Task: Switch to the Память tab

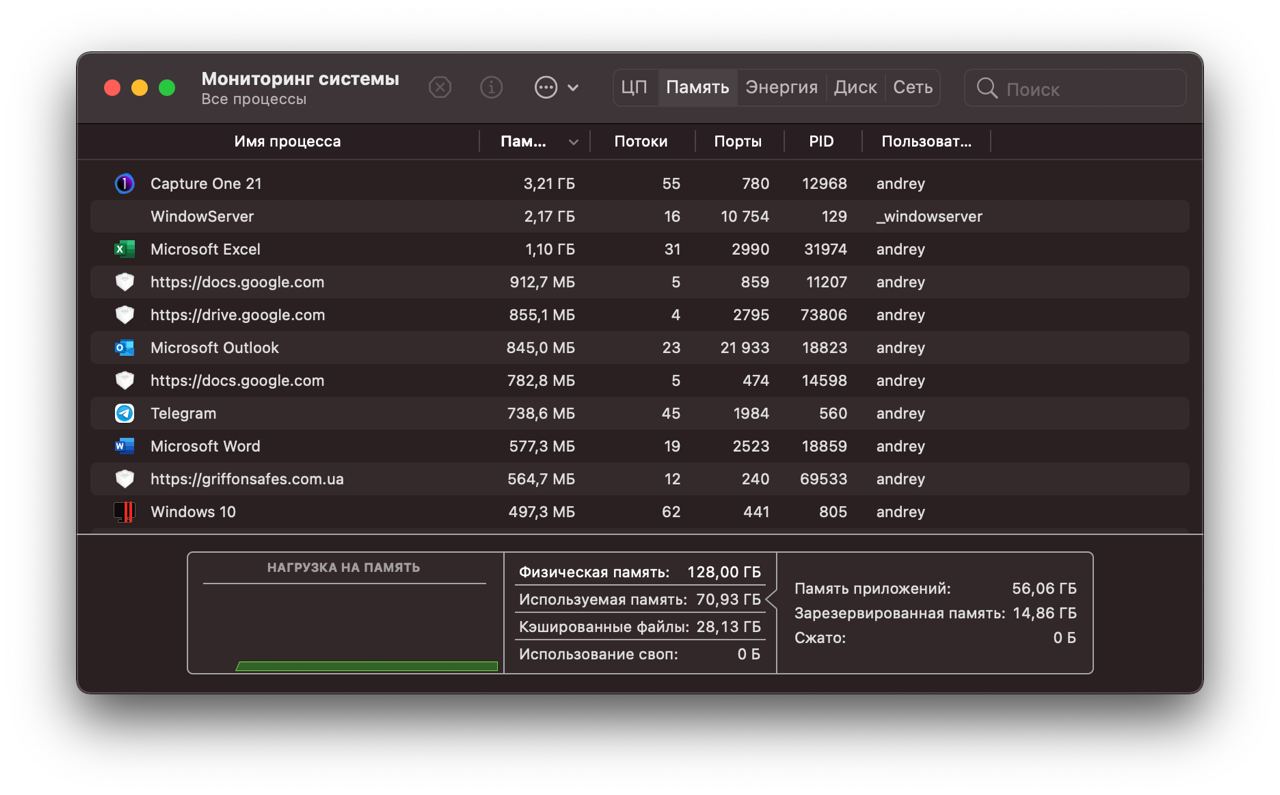Action: tap(697, 88)
